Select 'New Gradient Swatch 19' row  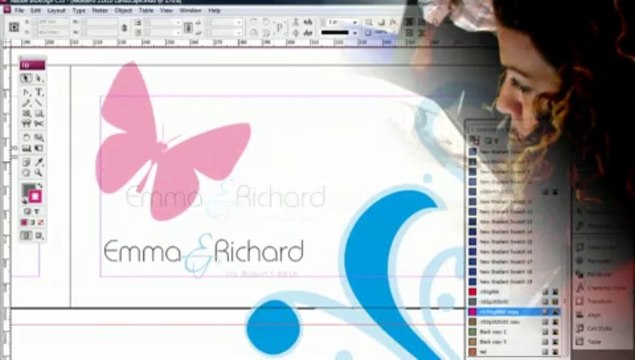point(514,281)
